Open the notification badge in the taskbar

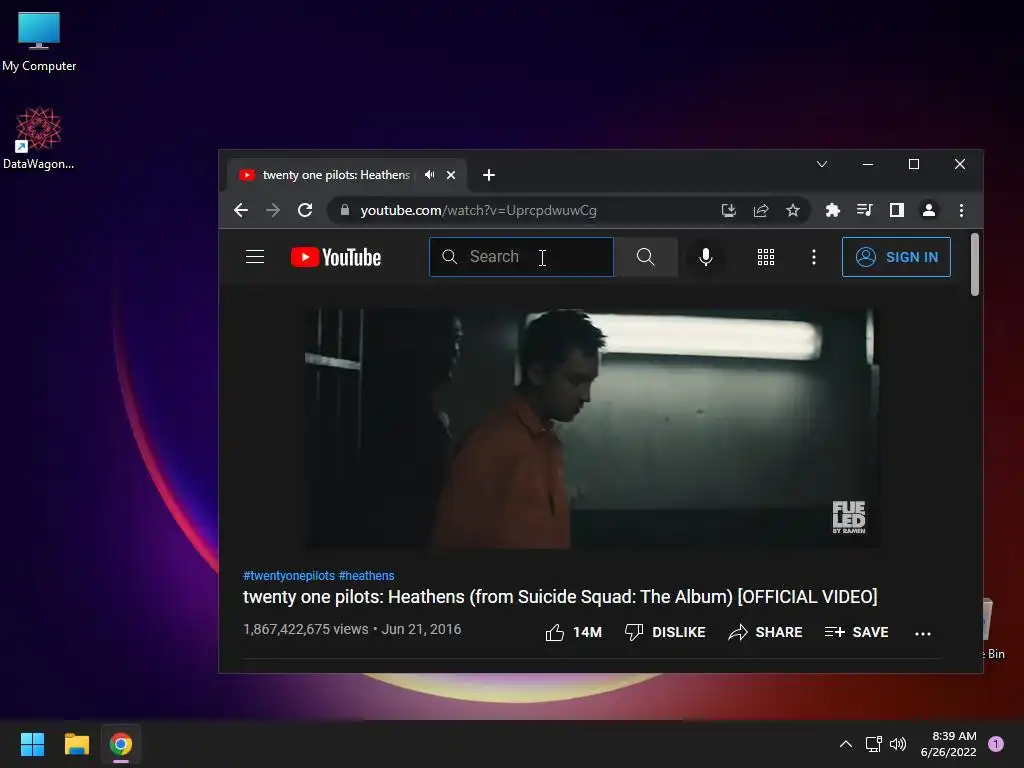(x=996, y=744)
